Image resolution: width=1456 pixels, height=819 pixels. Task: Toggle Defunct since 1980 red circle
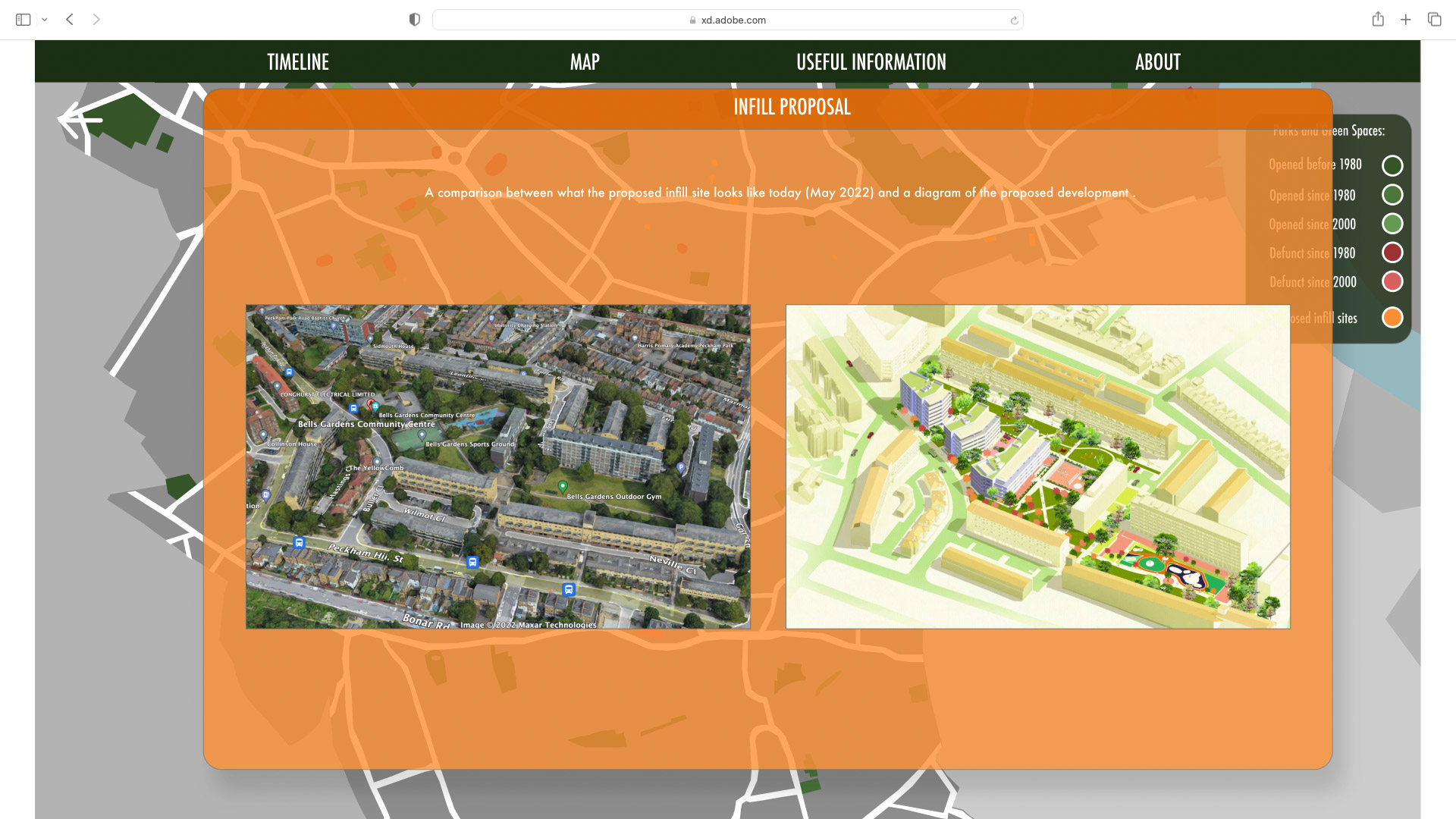[x=1392, y=253]
